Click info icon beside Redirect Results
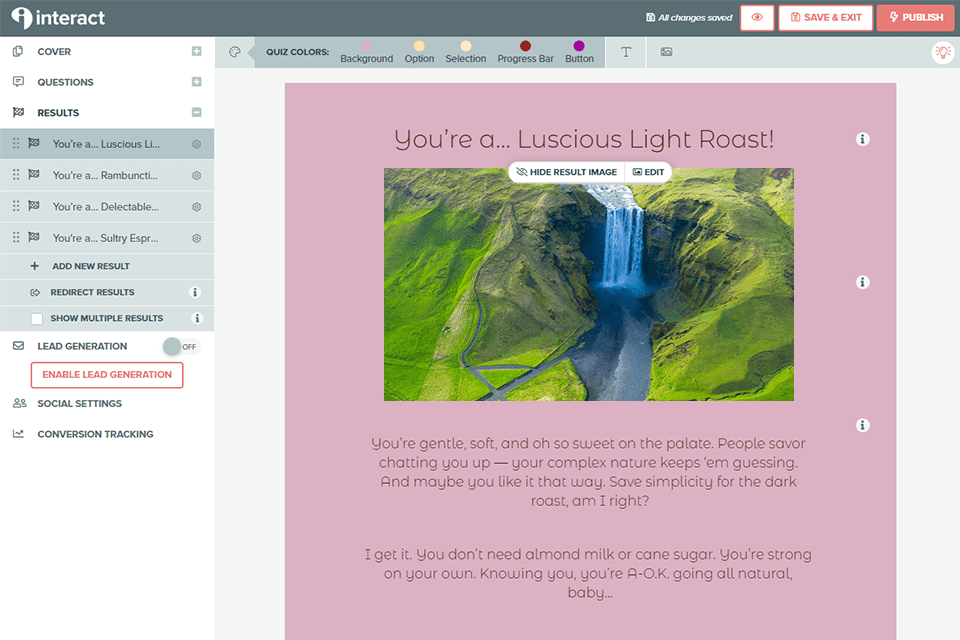 tap(195, 292)
